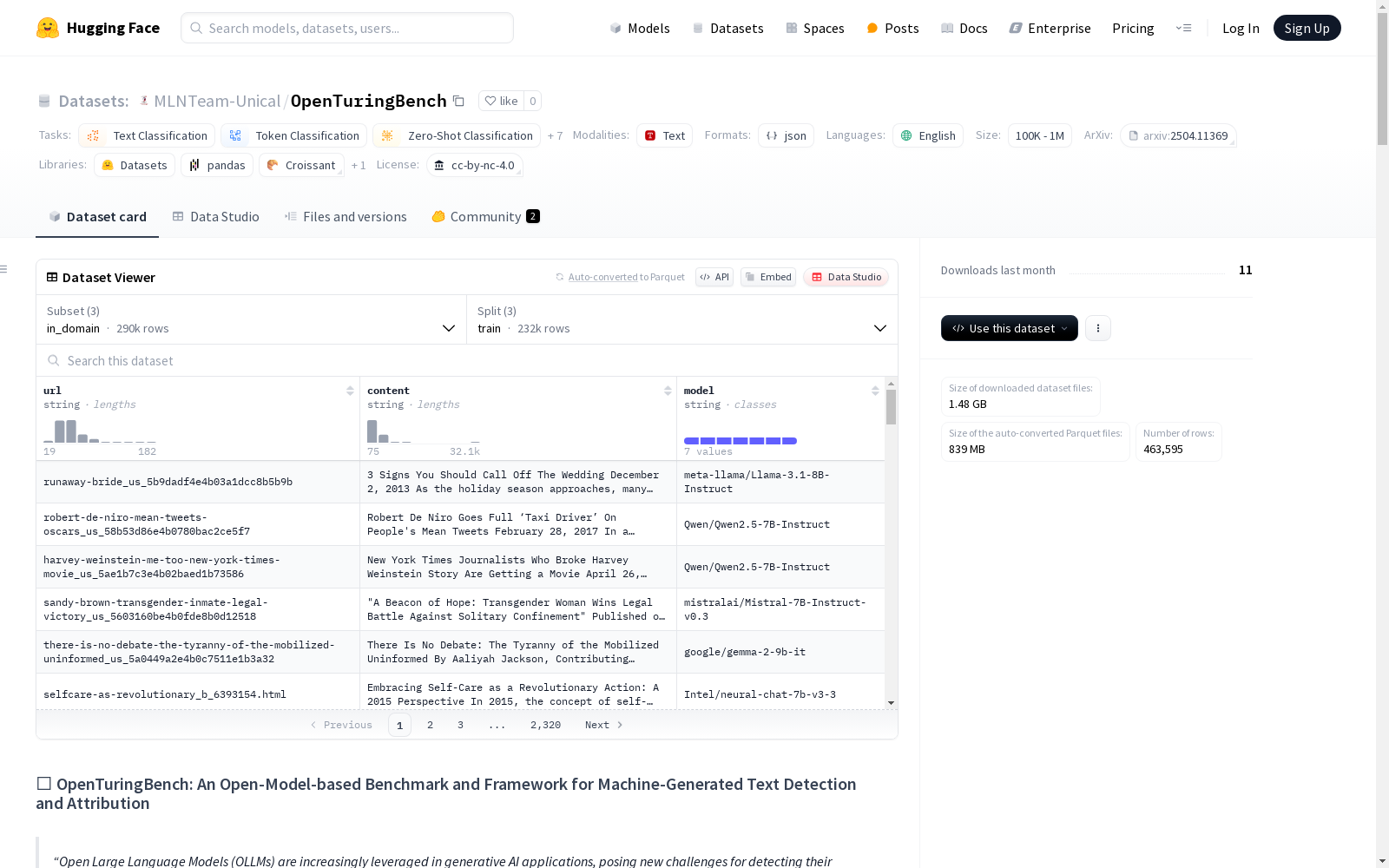Open the Enterprise menu item
Viewport: 1389px width, 868px height.
click(x=1050, y=28)
